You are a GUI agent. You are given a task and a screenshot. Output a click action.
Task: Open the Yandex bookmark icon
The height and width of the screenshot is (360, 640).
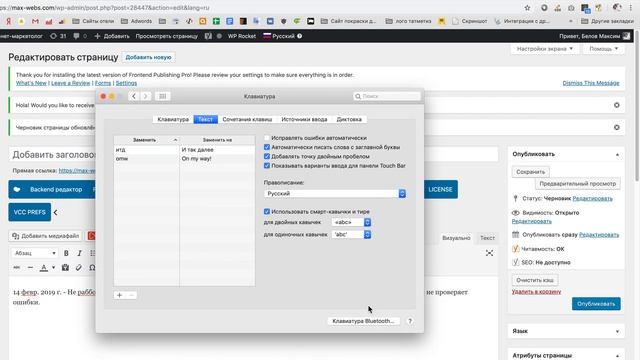(x=8, y=21)
